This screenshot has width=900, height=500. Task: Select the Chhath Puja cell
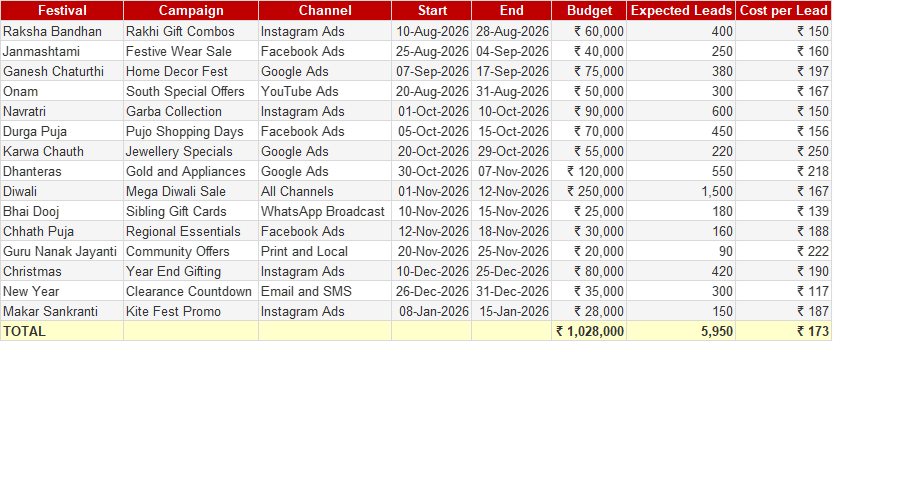click(62, 231)
